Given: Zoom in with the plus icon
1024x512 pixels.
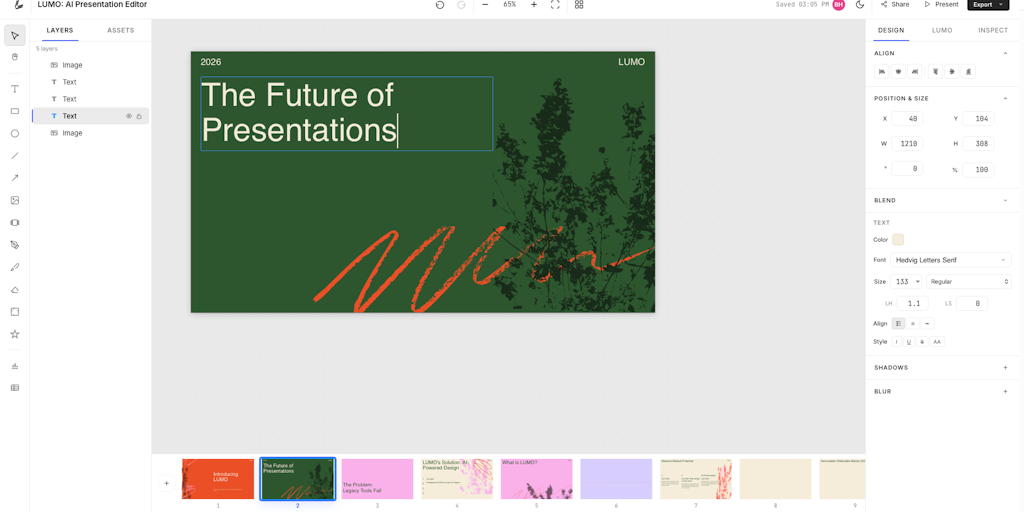Looking at the screenshot, I should (534, 5).
